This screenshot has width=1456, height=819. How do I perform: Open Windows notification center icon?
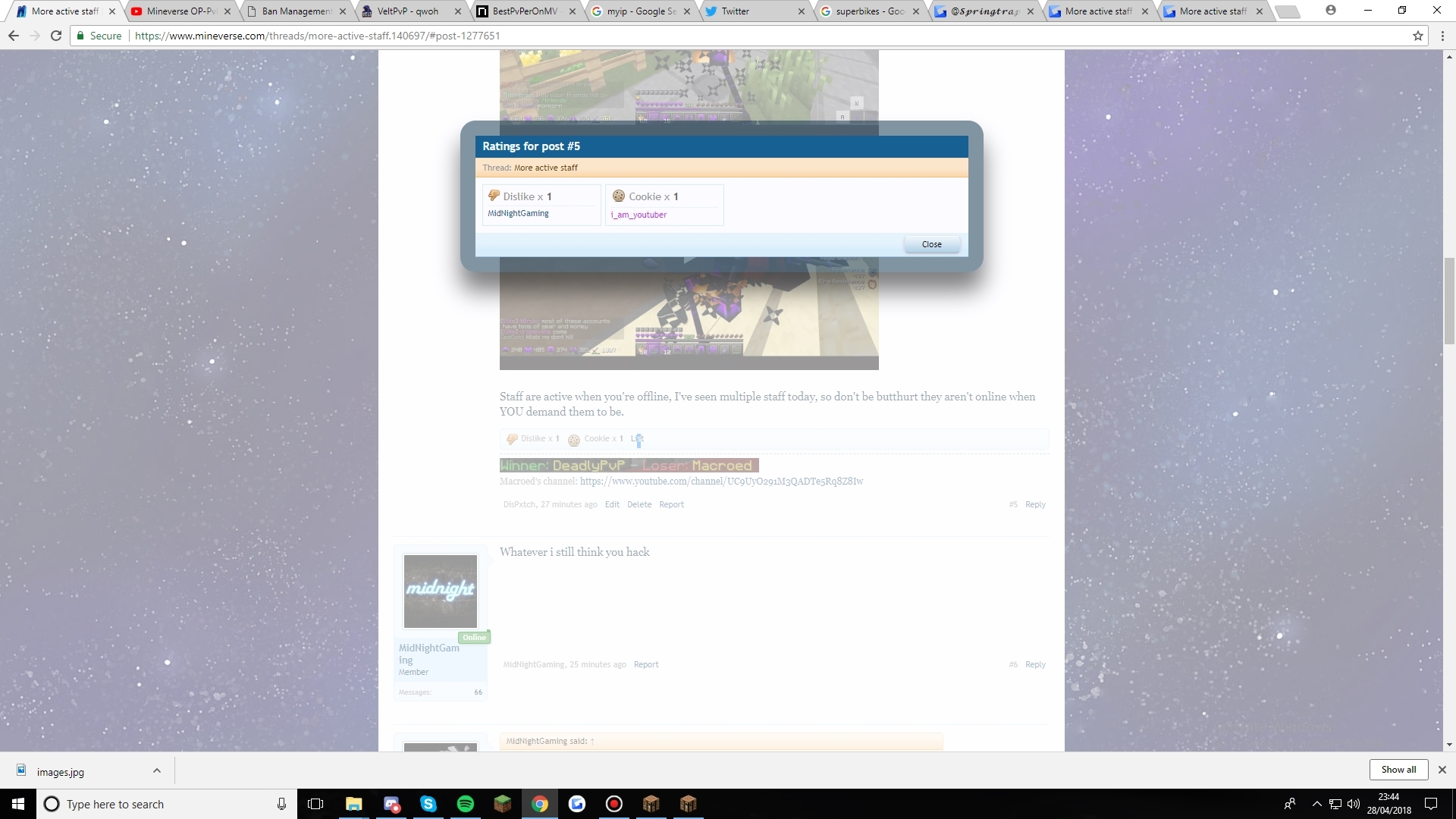click(x=1431, y=804)
